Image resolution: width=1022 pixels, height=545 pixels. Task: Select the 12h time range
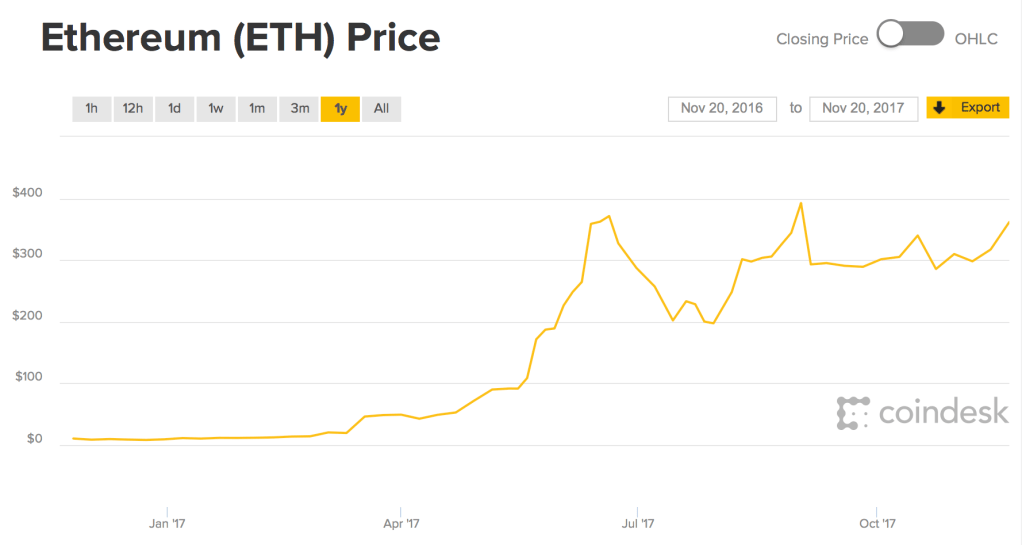132,108
